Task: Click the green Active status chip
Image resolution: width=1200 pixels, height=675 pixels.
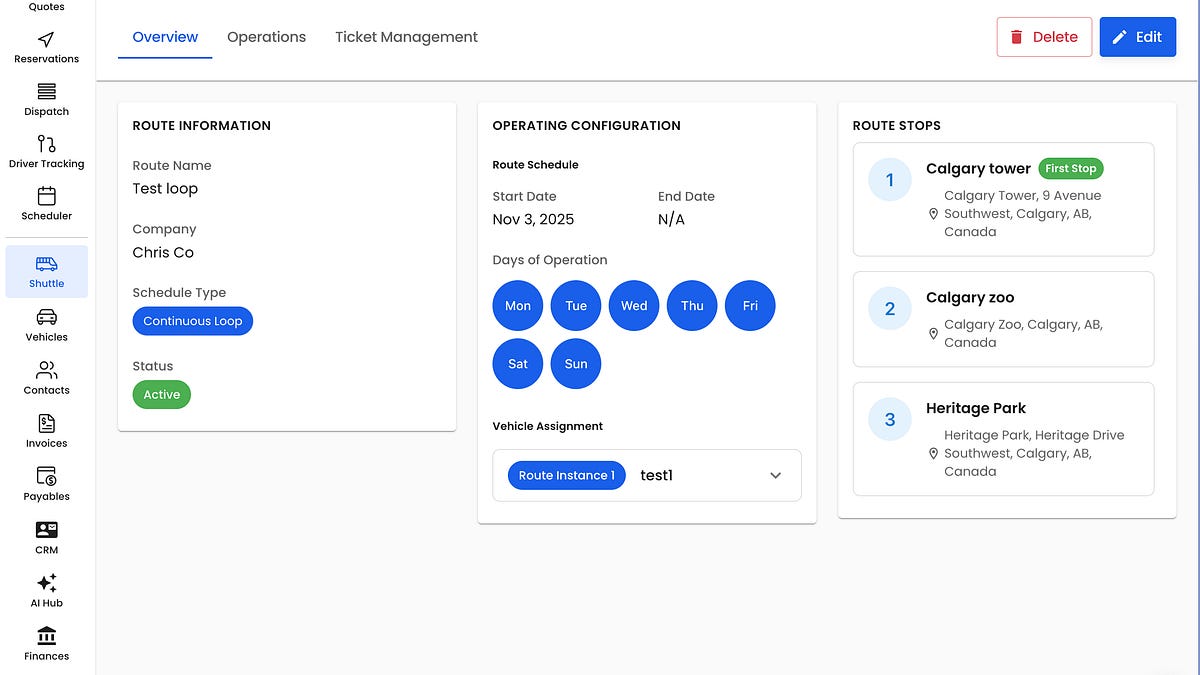Action: (x=162, y=394)
